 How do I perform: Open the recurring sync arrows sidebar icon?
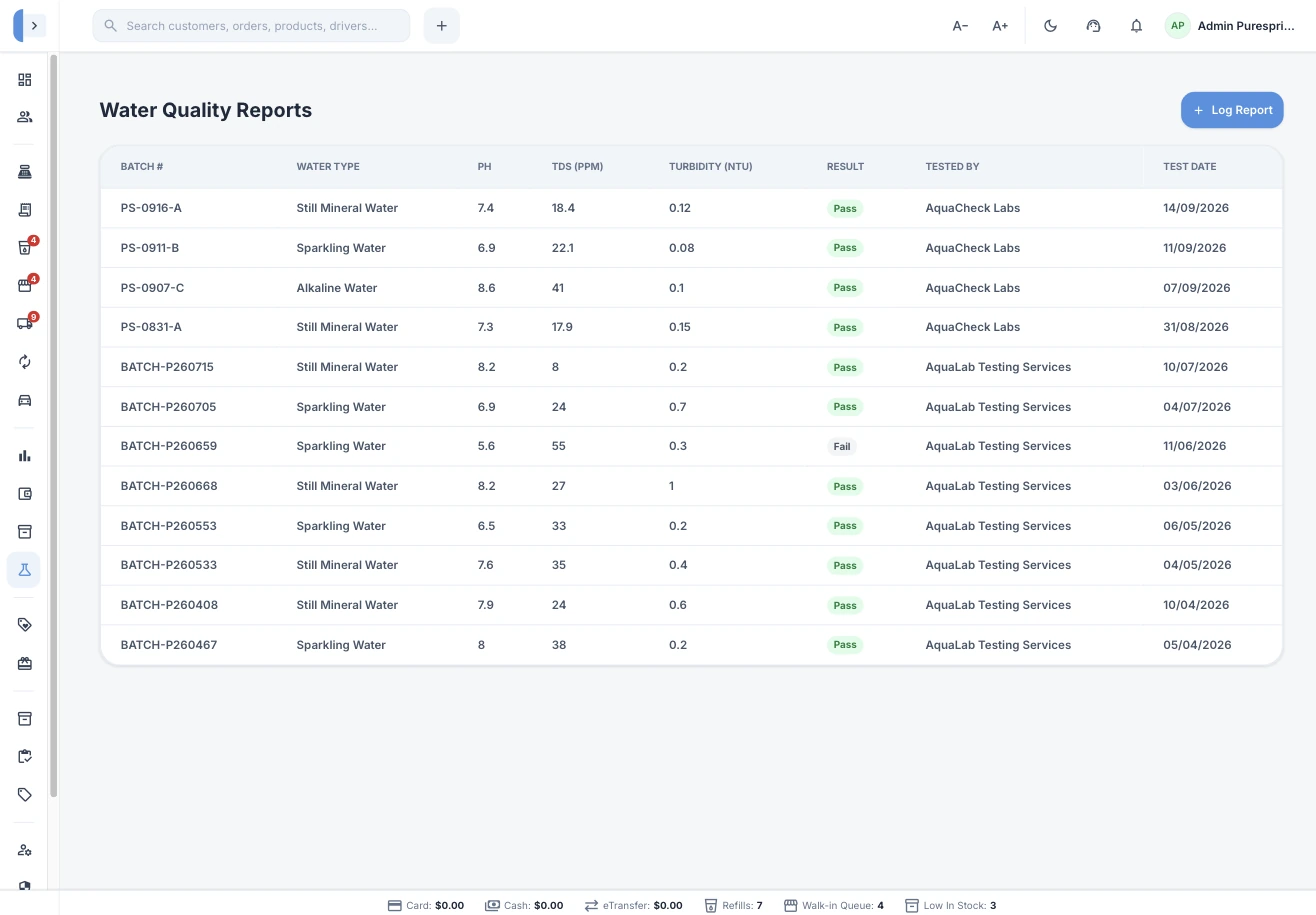point(24,362)
